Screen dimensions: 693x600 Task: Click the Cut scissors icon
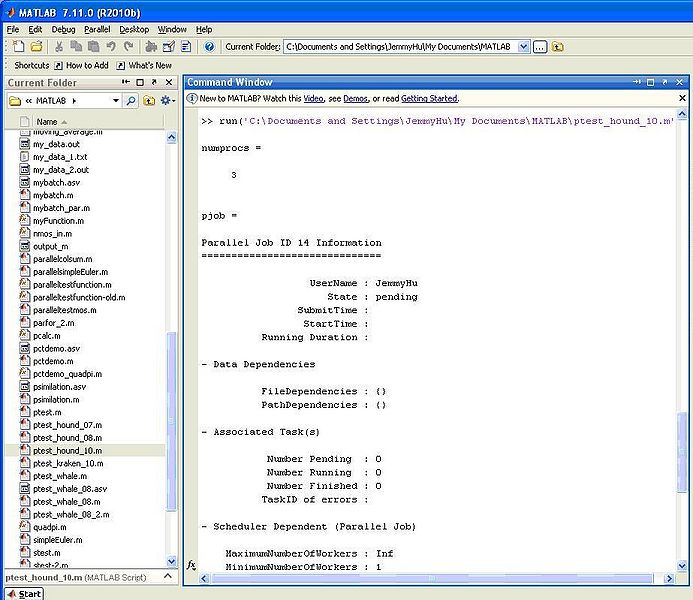tap(59, 46)
